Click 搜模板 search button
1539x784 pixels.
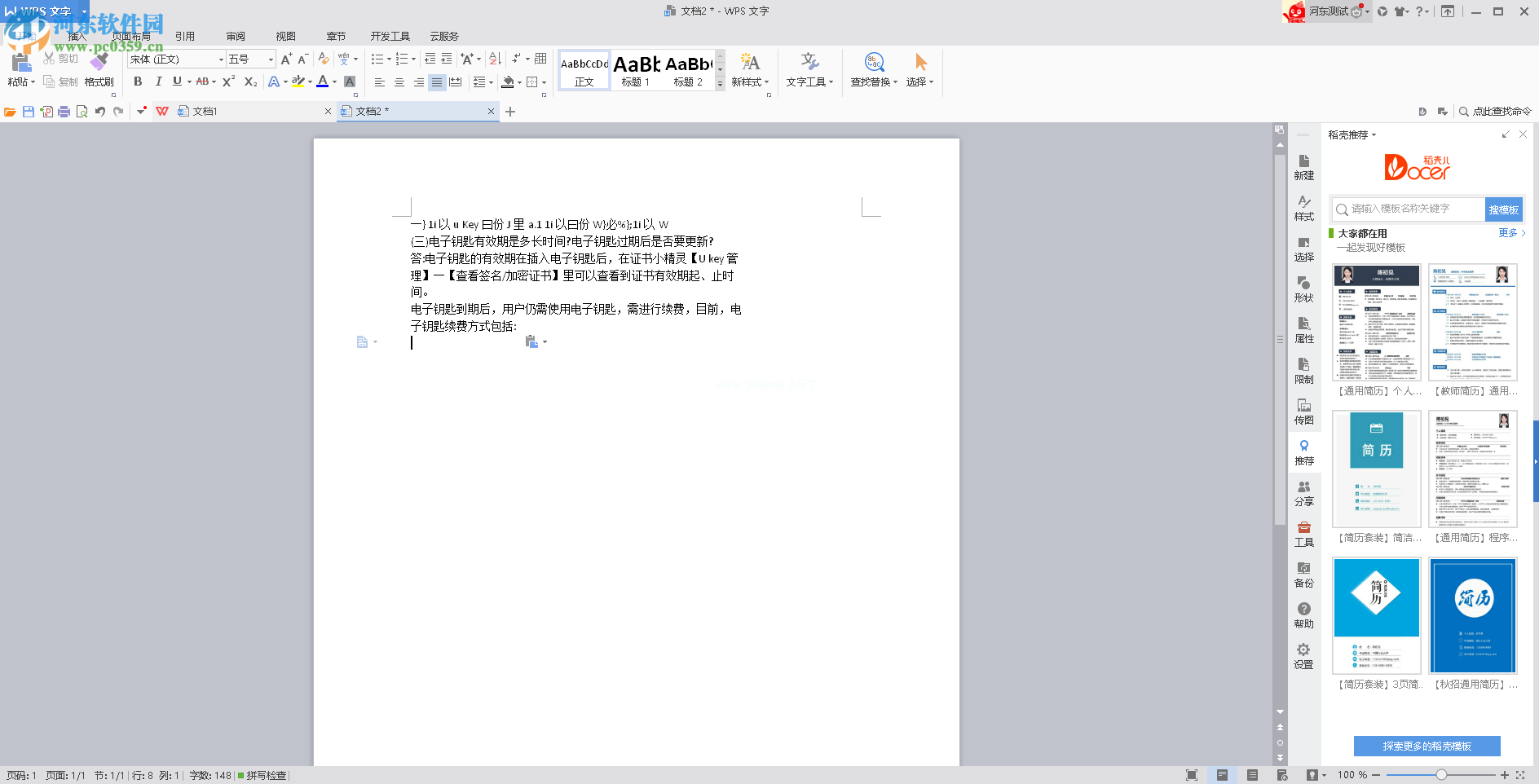pyautogui.click(x=1503, y=209)
